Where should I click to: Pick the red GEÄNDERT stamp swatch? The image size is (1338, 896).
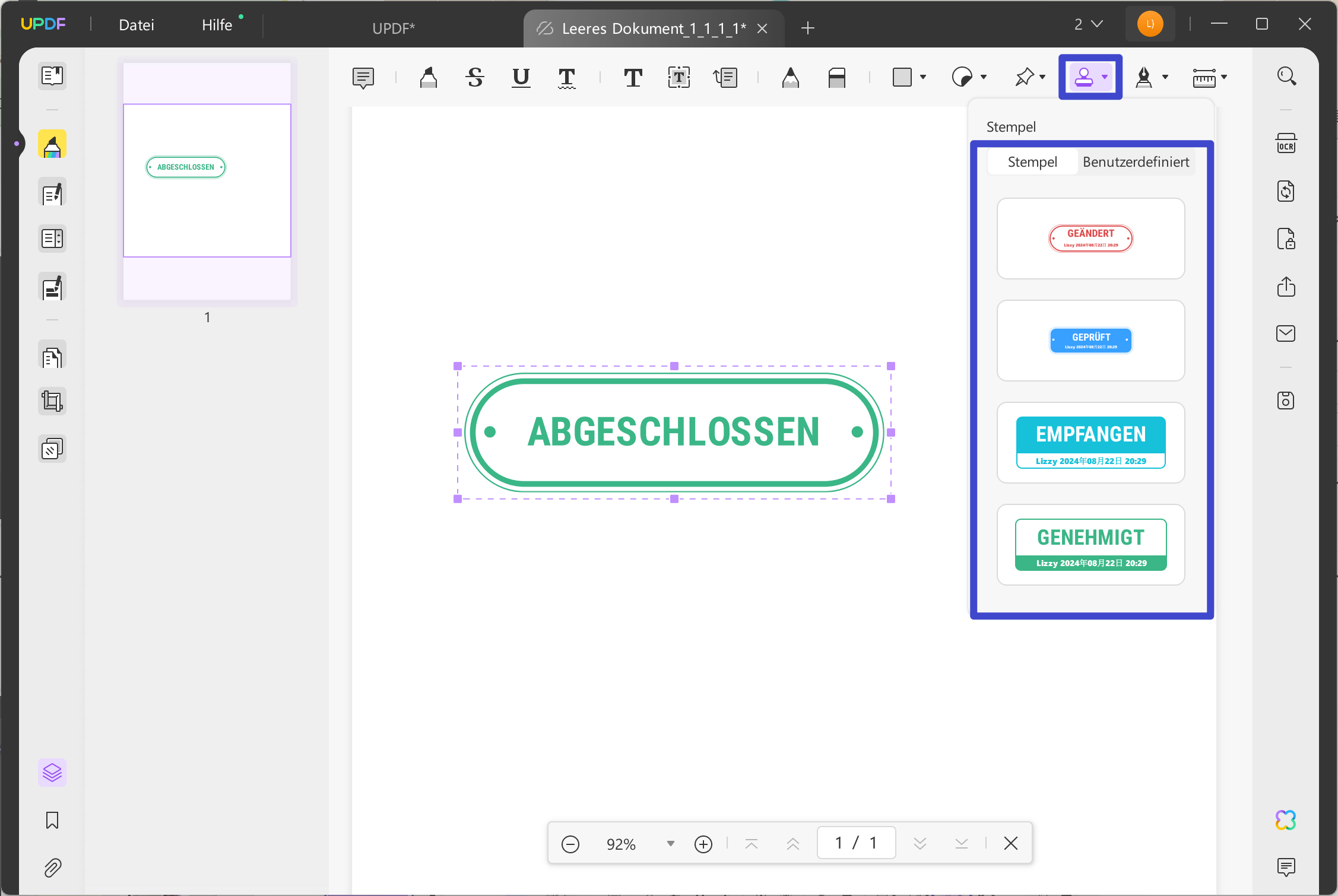coord(1090,239)
